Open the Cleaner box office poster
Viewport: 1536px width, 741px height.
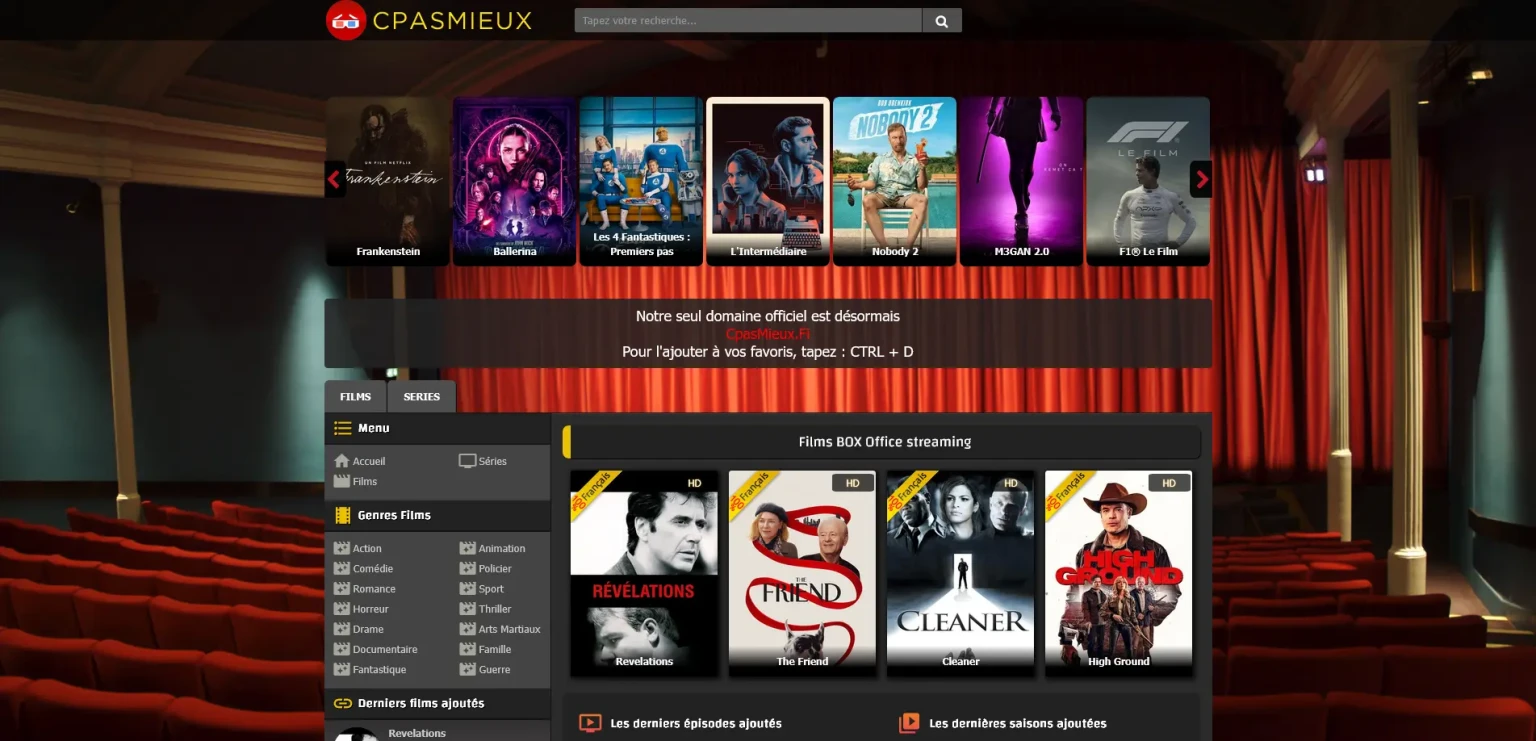coord(960,572)
